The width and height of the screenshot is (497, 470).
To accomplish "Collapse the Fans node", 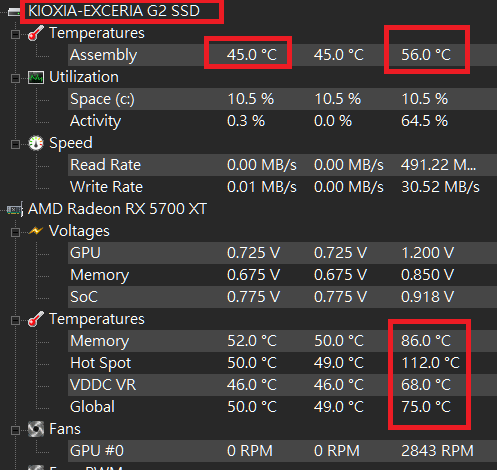I will point(15,430).
